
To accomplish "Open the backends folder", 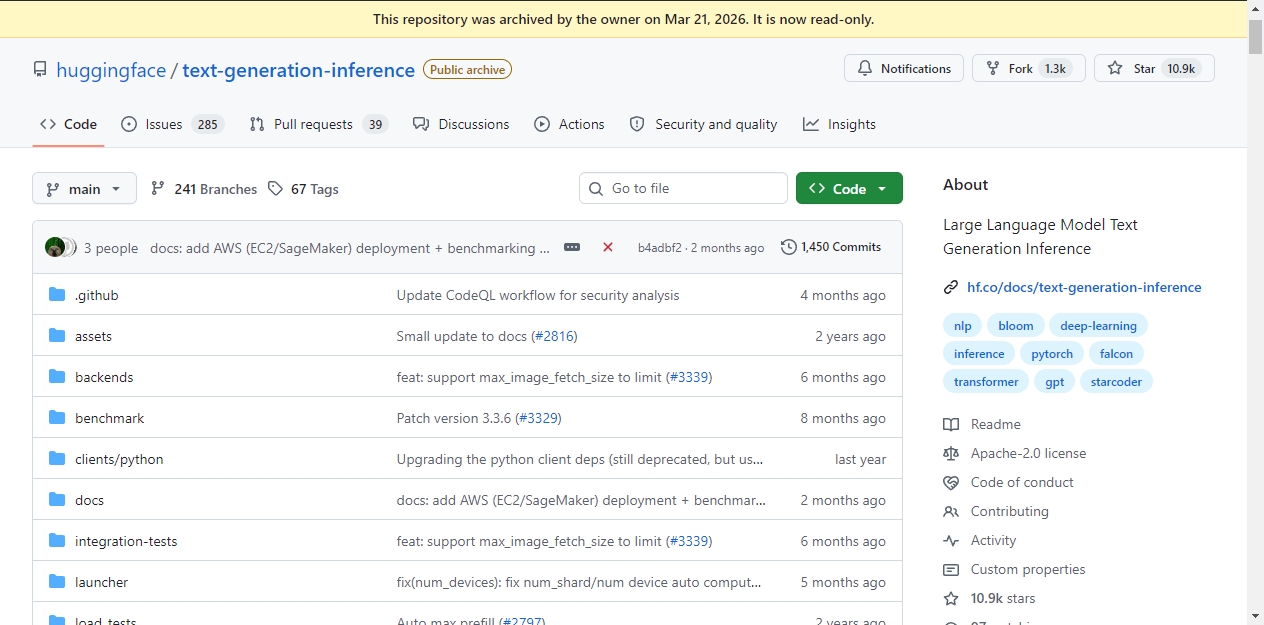I will 104,377.
